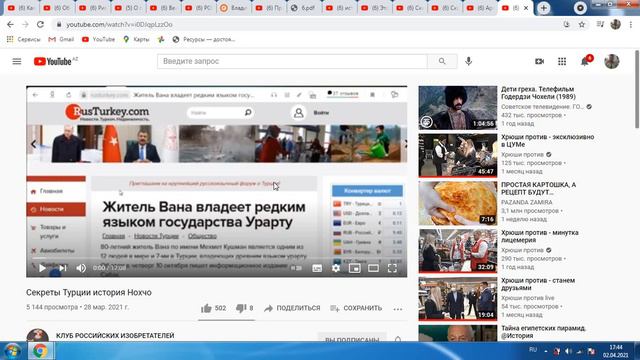Screen dimensions: 640x360
Task: Switch to miniplayer
Action: (354, 268)
